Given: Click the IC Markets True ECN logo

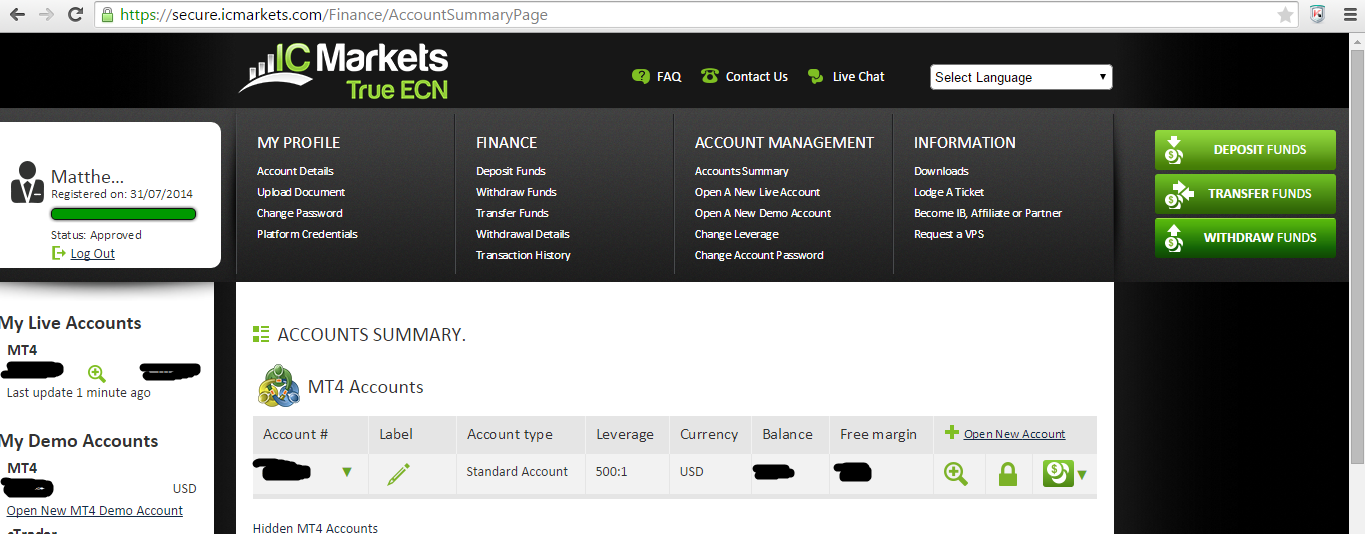Looking at the screenshot, I should coord(343,70).
